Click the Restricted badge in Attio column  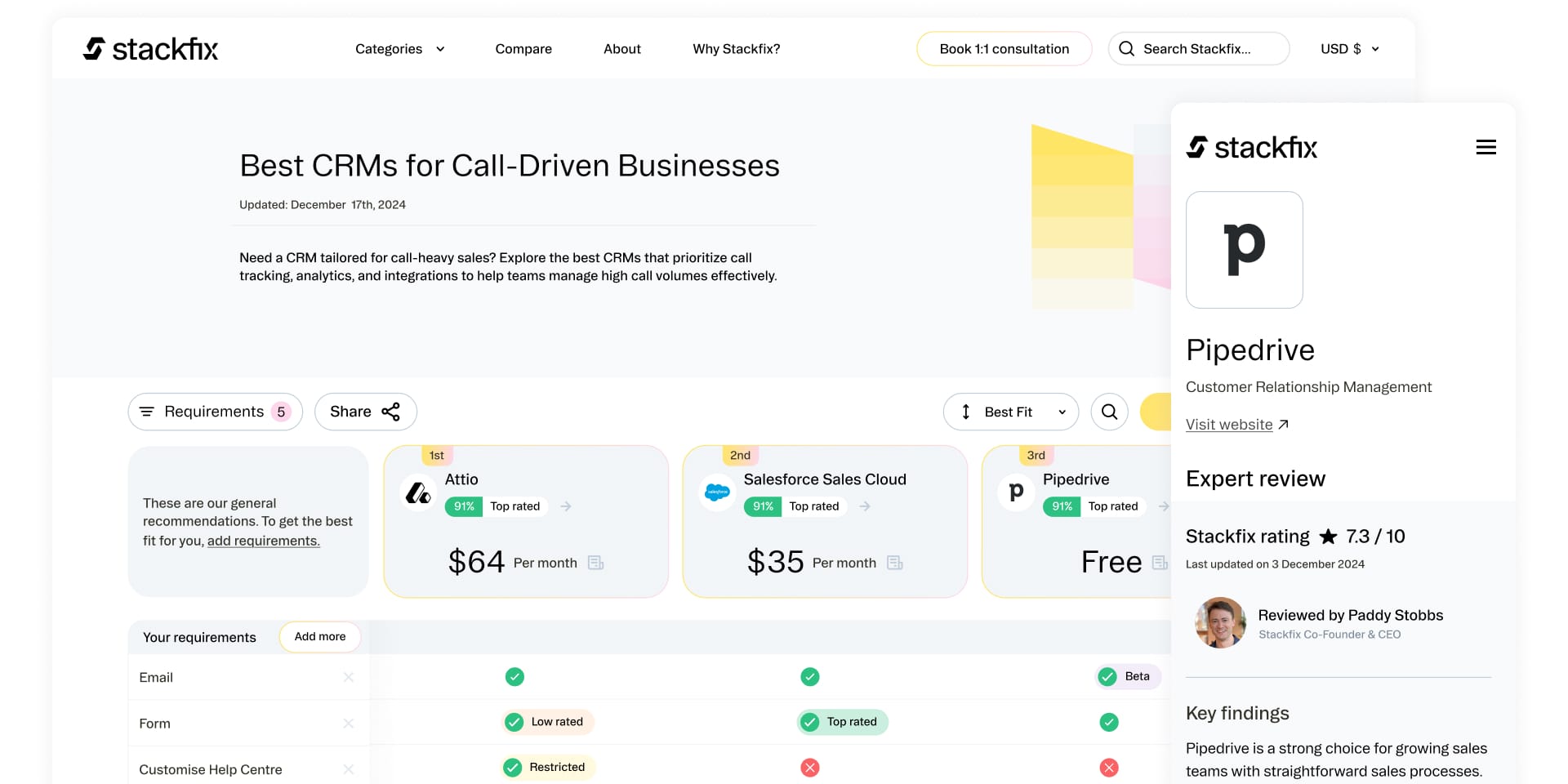coord(548,768)
